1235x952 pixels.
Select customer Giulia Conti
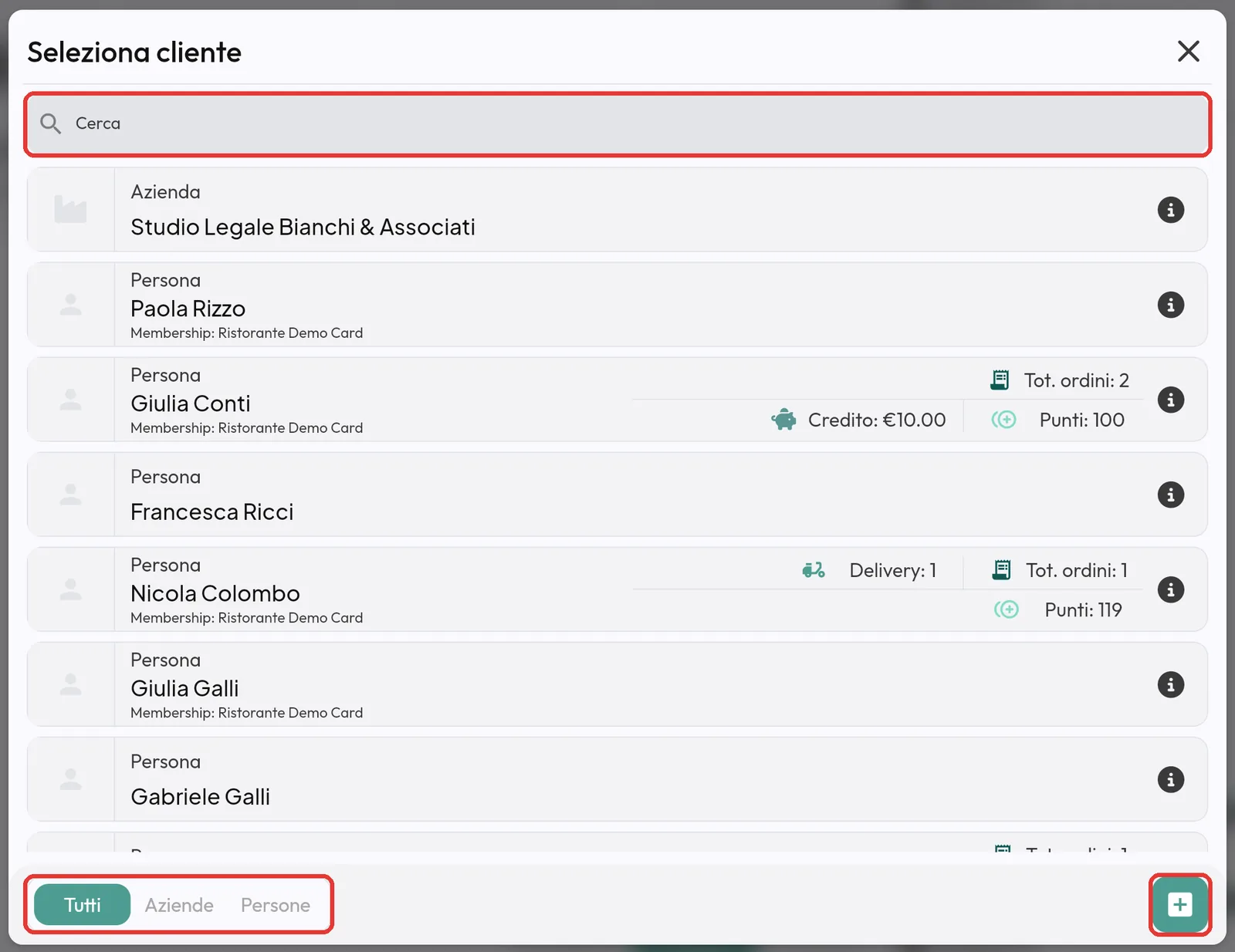pyautogui.click(x=617, y=400)
